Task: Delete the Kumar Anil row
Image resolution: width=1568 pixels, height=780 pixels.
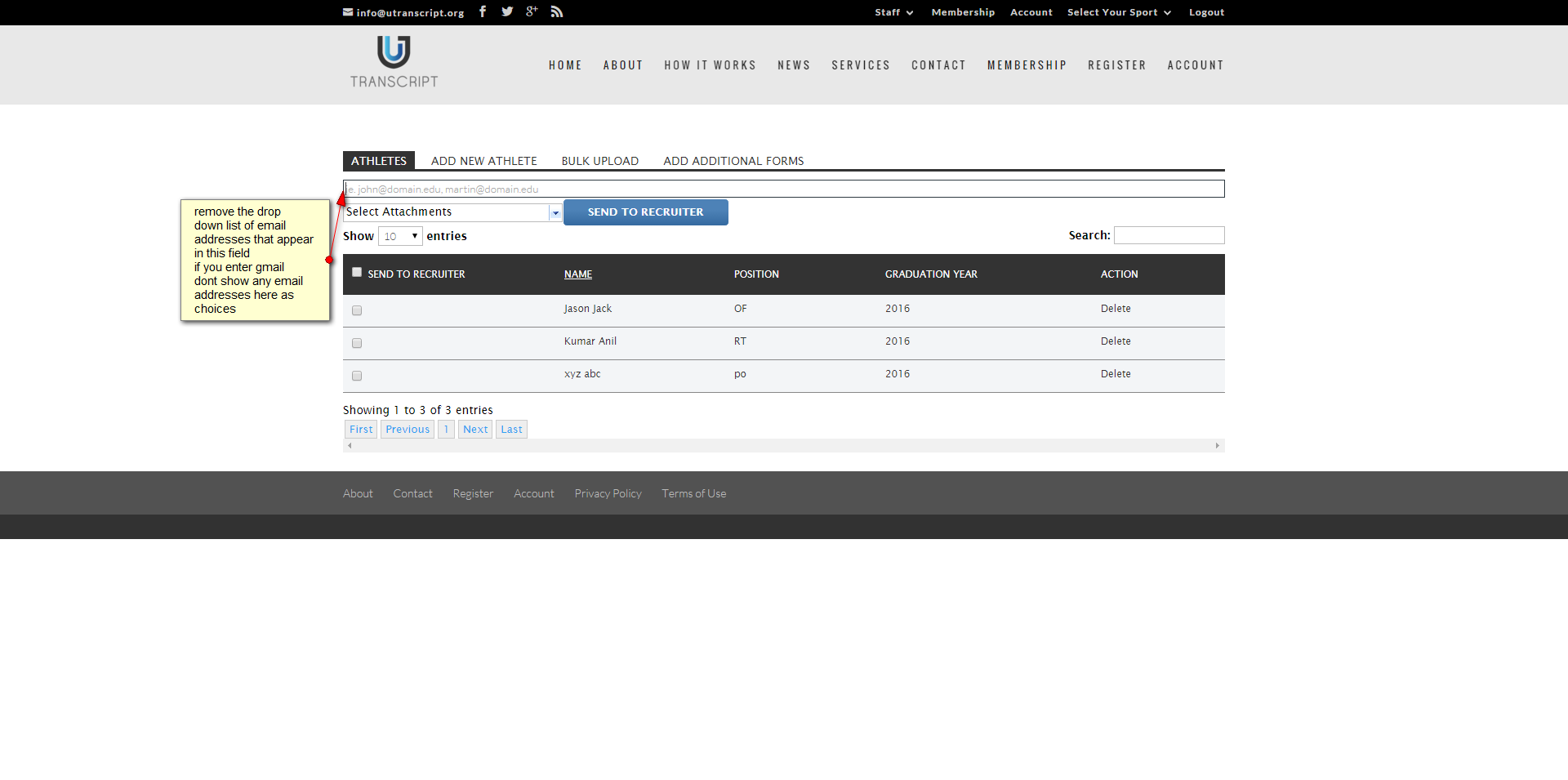Action: click(1116, 341)
